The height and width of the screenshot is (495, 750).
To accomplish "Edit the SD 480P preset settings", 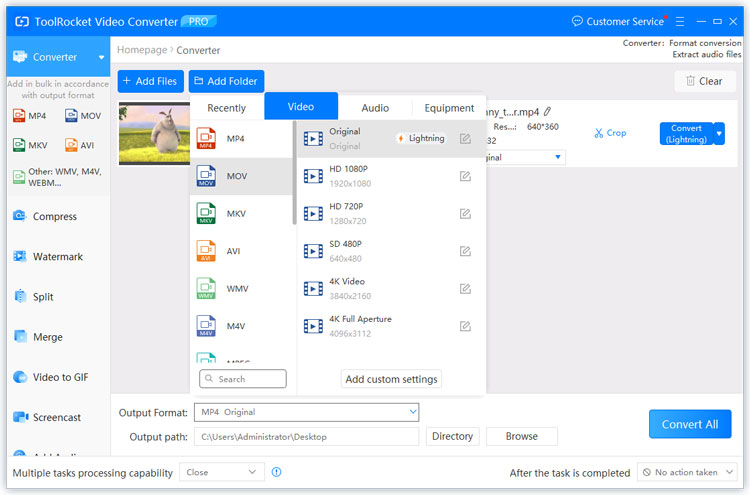I will coord(465,251).
